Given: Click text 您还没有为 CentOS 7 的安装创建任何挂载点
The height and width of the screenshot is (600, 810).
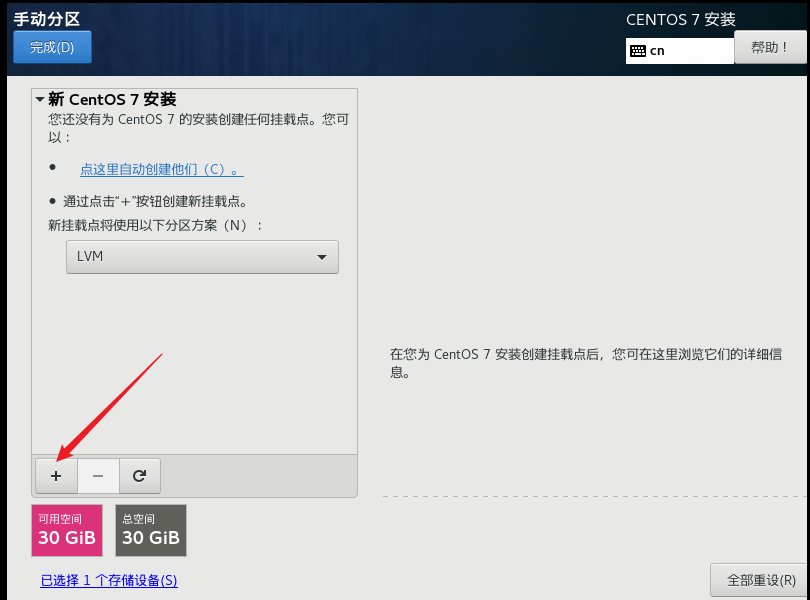Looking at the screenshot, I should (182, 119).
